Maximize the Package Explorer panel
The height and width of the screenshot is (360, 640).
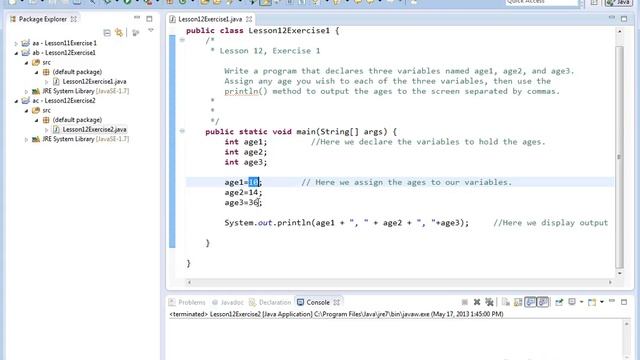[149, 19]
